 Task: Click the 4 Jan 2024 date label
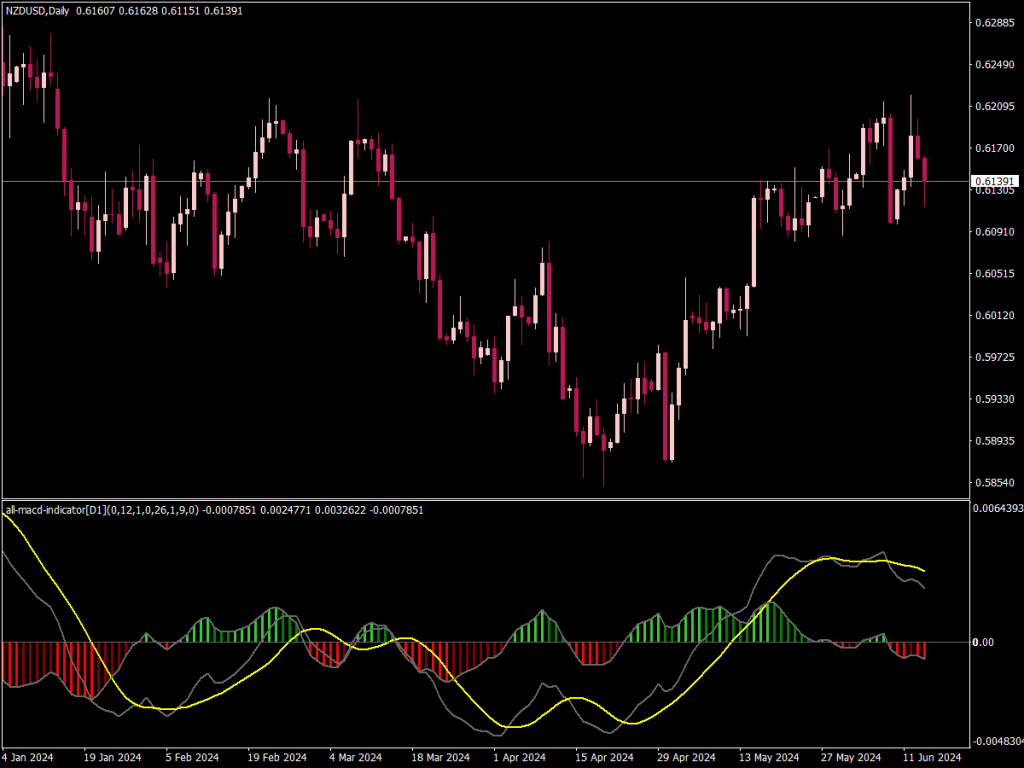27,758
